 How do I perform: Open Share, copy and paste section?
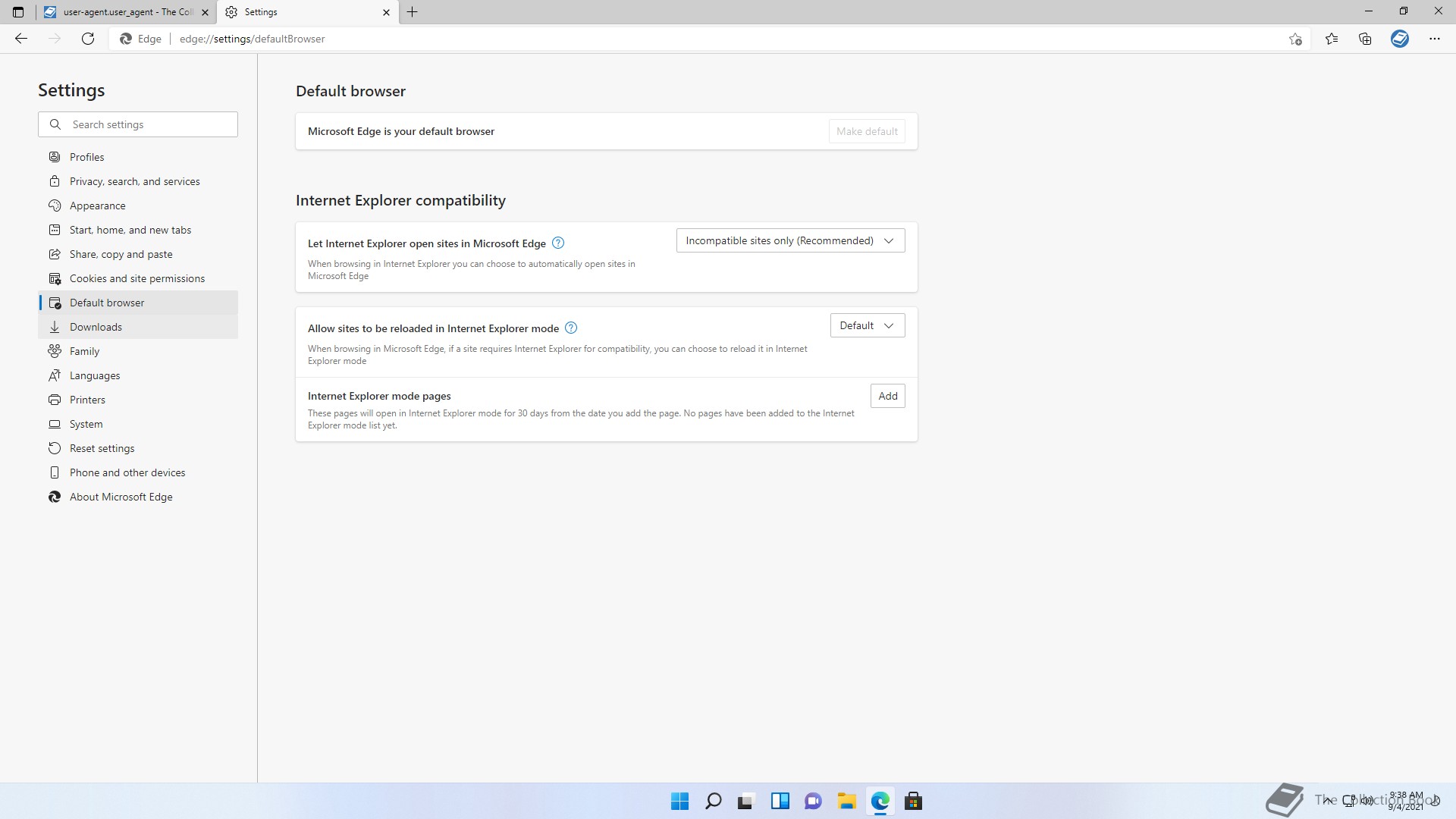pos(138,254)
